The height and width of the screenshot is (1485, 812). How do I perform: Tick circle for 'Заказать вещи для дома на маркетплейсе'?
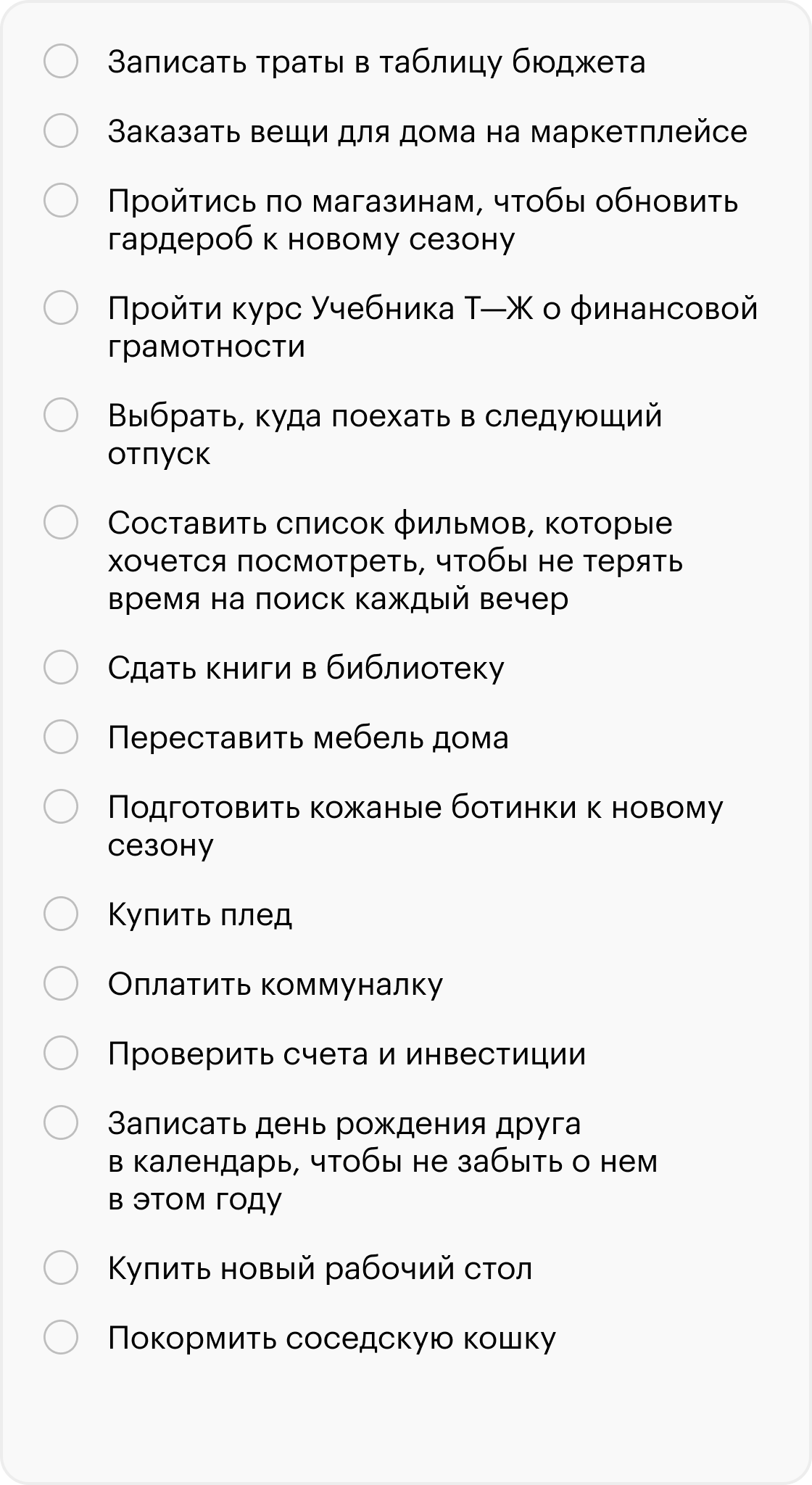[61, 131]
